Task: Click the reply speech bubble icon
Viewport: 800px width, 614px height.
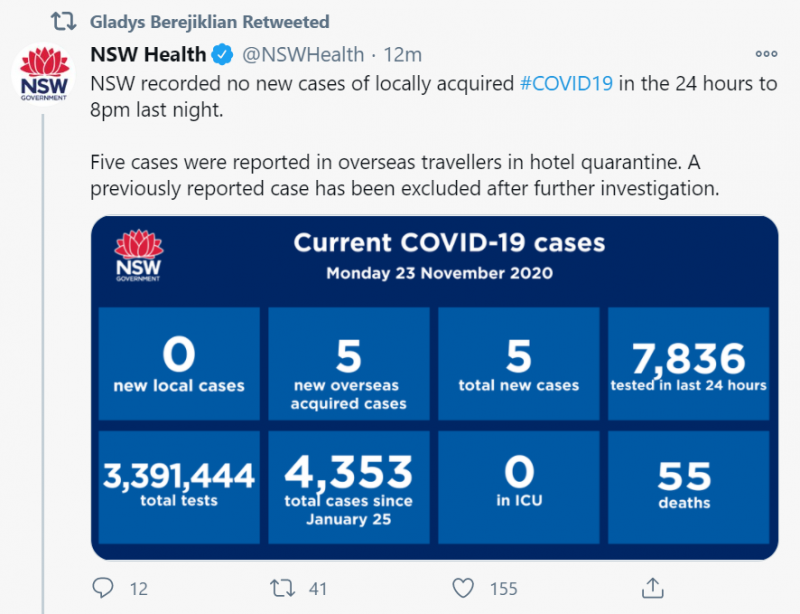Action: coord(103,588)
